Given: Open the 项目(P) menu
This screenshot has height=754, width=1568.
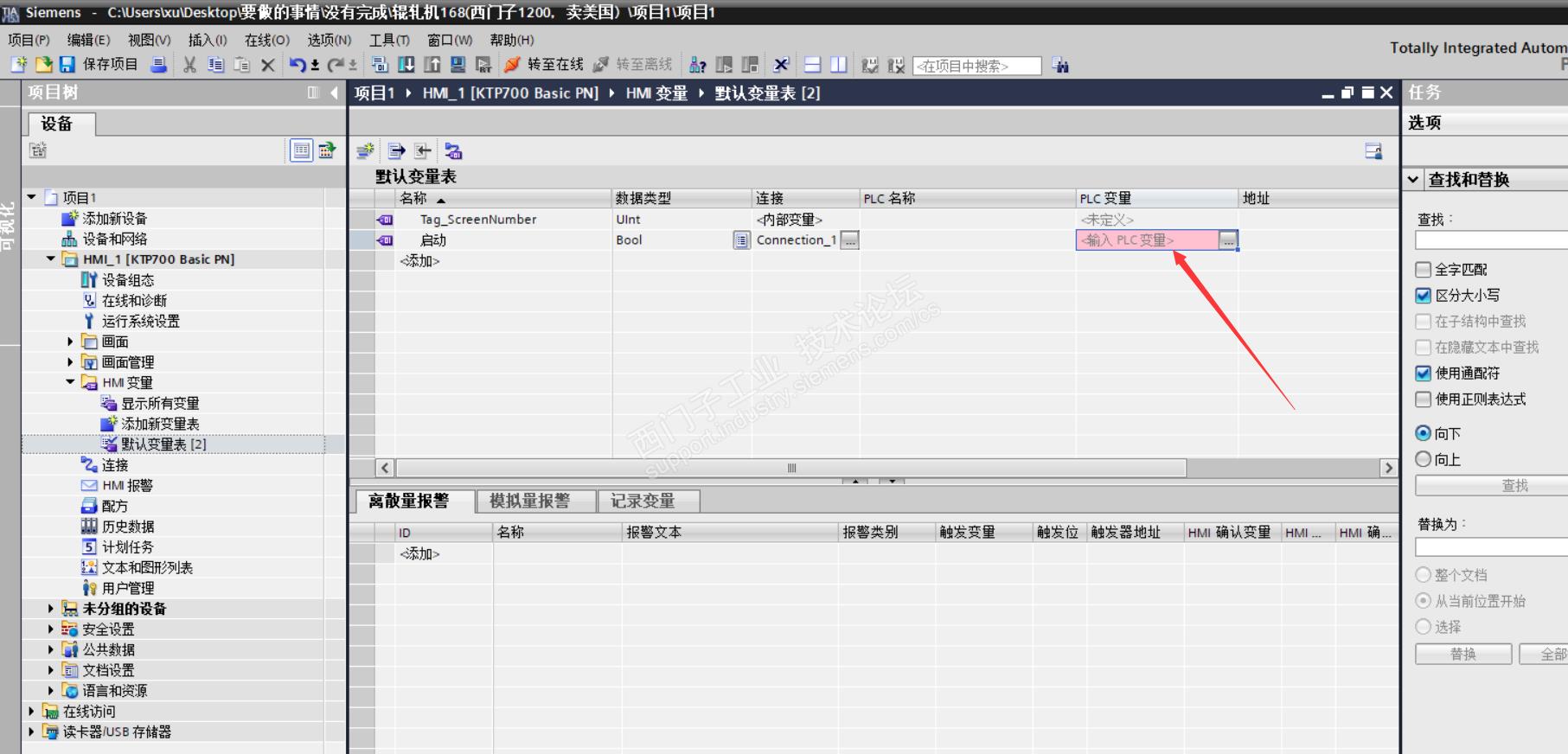Looking at the screenshot, I should (x=29, y=40).
